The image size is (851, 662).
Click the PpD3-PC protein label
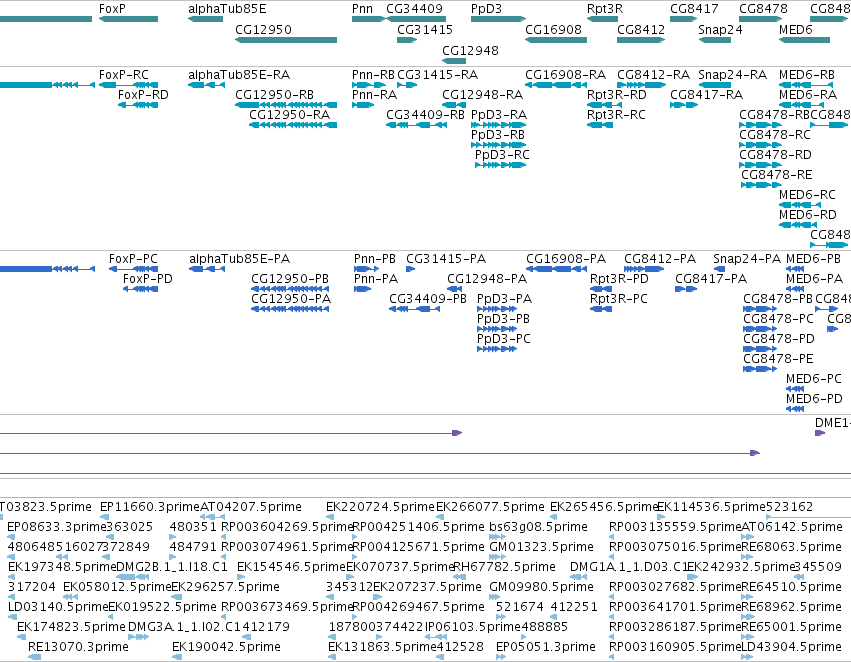tap(503, 339)
